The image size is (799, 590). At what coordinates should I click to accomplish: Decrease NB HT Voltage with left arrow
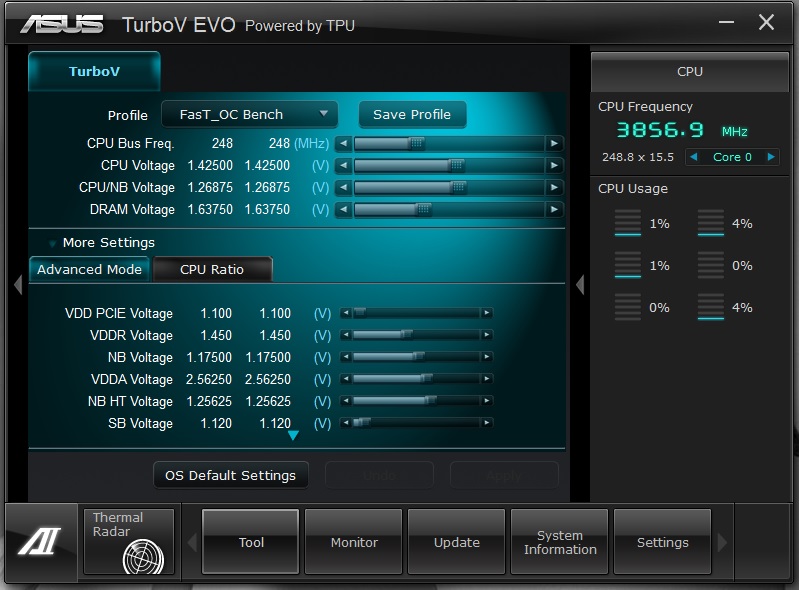point(346,401)
